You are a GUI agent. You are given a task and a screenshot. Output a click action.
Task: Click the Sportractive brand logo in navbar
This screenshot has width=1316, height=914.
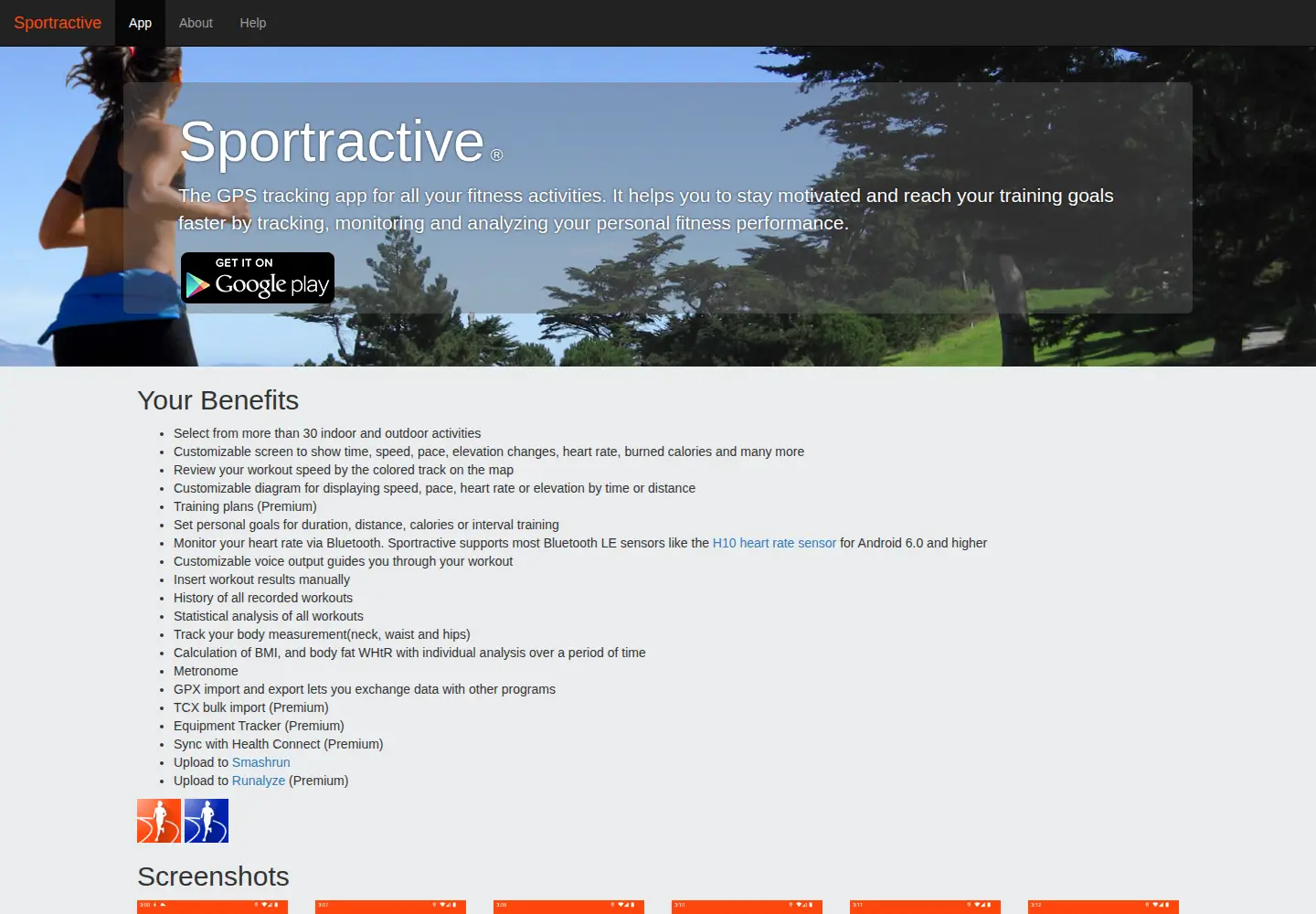click(58, 23)
